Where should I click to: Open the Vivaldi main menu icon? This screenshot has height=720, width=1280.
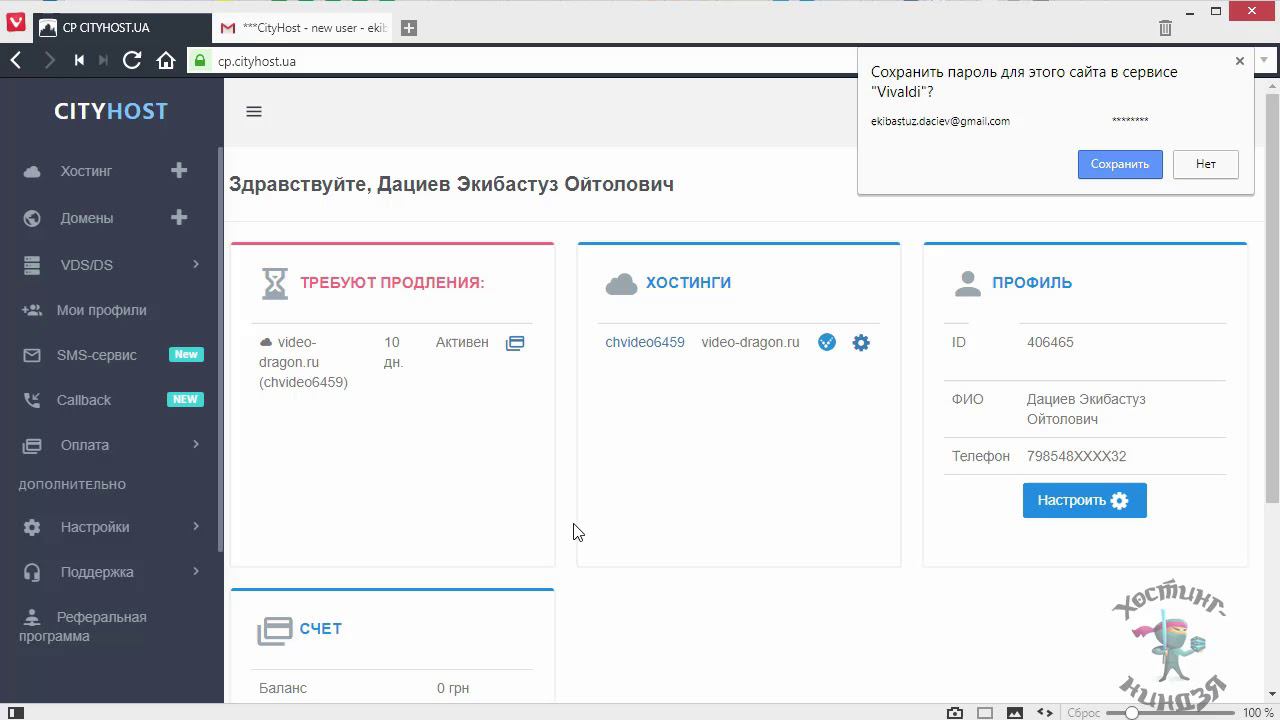click(16, 24)
